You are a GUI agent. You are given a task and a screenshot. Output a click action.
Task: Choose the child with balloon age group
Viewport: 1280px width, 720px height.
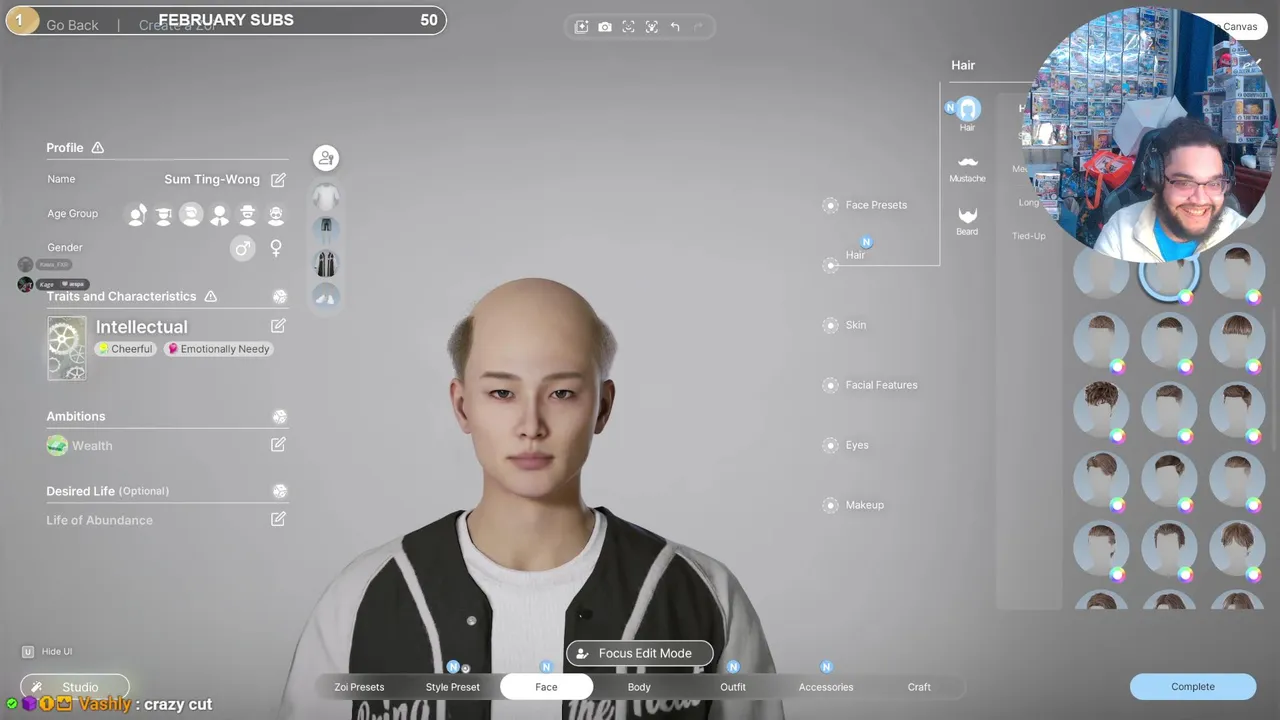click(137, 214)
